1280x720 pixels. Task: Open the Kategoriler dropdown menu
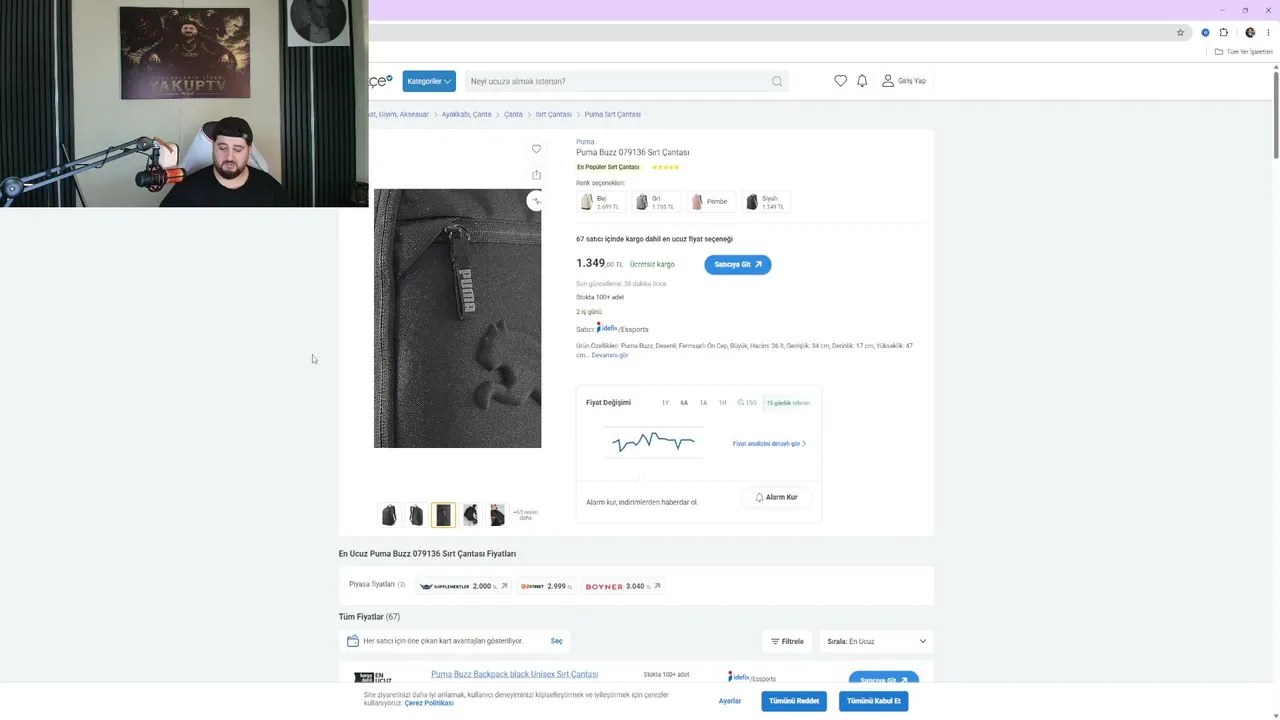click(x=429, y=81)
